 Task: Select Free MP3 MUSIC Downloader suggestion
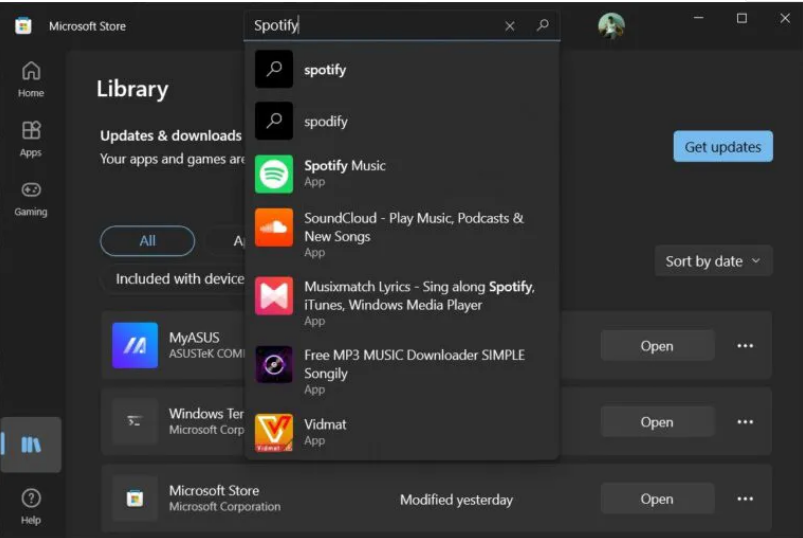402,372
